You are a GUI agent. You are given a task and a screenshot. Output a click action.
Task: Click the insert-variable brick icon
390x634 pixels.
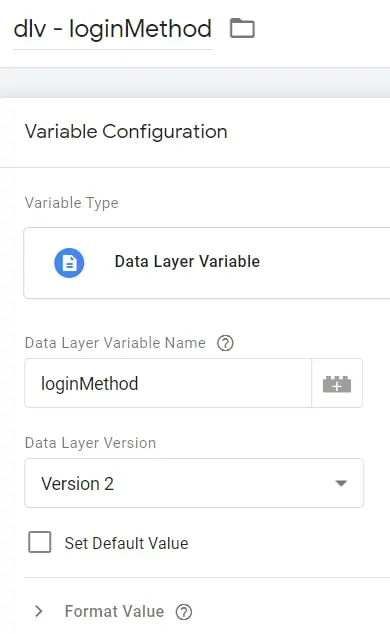pos(337,383)
